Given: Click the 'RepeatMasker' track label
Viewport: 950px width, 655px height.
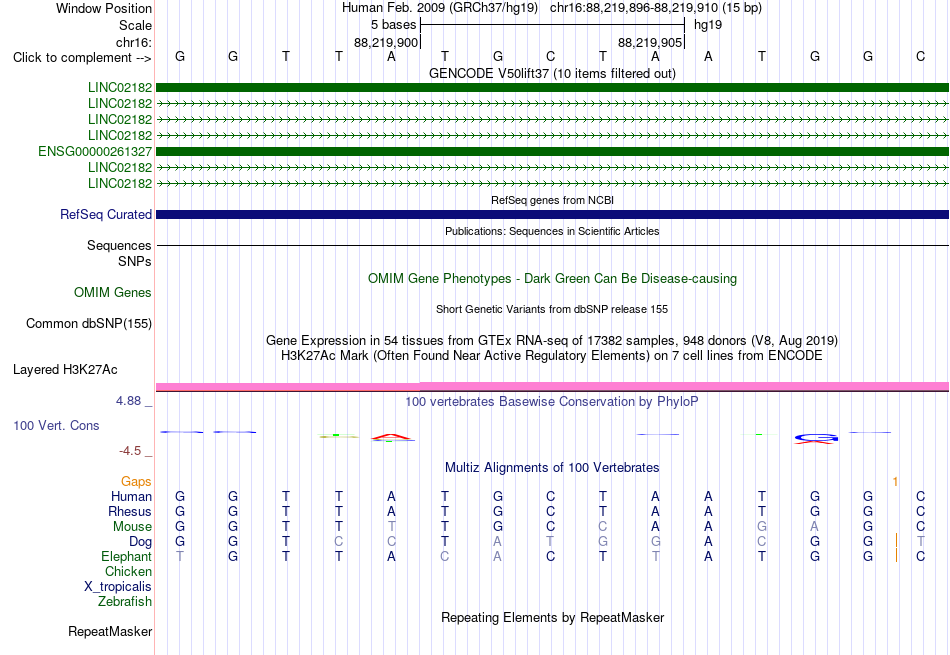Looking at the screenshot, I should [x=110, y=632].
